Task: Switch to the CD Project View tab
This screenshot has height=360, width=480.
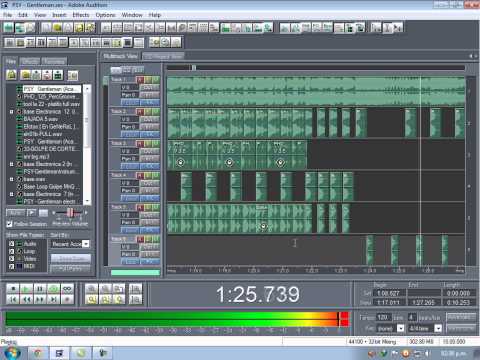Action: [163, 56]
